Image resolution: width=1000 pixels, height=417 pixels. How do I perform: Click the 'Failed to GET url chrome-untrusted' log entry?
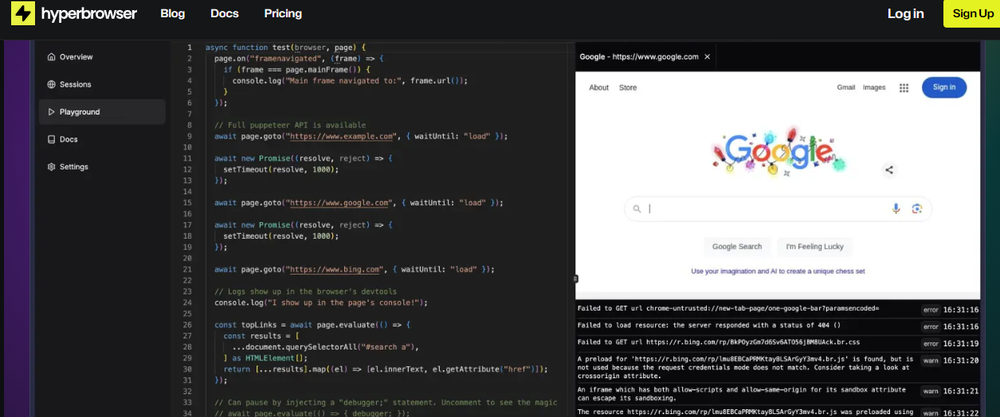tap(728, 309)
